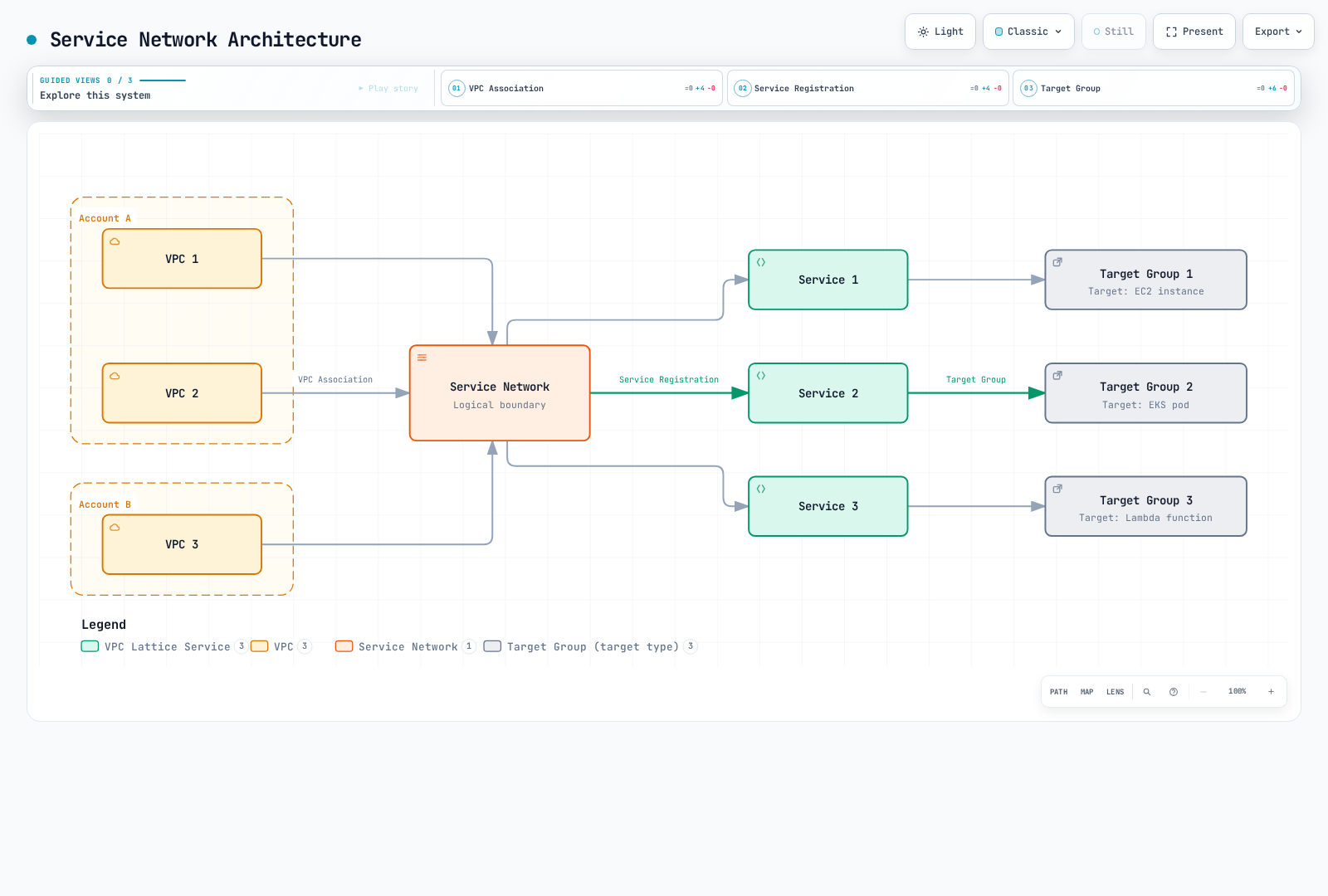This screenshot has height=896, width=1328.
Task: Click the icon on Target Group 1
Action: (1057, 262)
